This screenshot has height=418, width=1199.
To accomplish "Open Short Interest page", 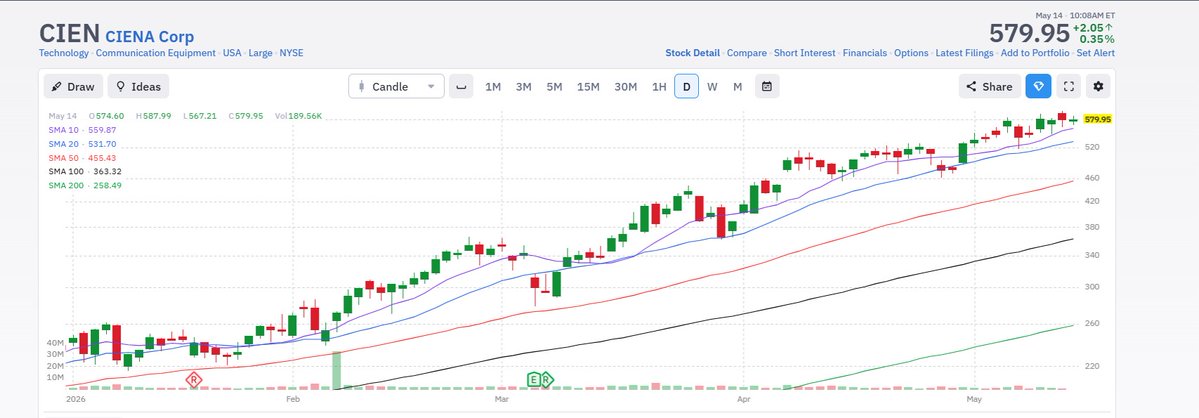I will coord(804,53).
